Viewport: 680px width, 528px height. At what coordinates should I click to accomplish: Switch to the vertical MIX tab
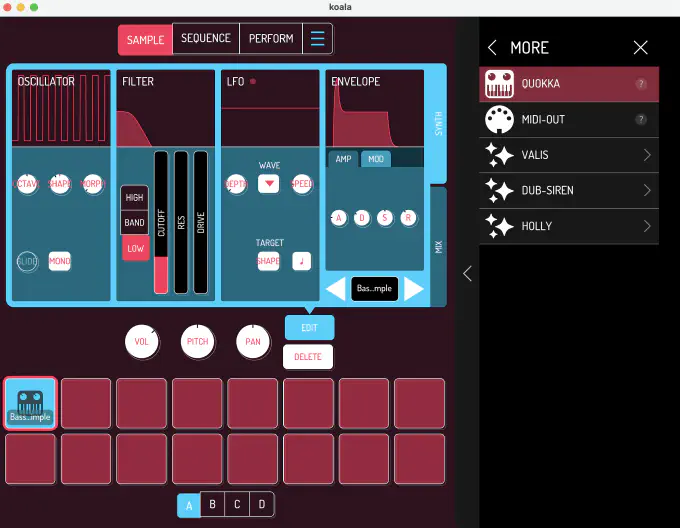point(438,247)
